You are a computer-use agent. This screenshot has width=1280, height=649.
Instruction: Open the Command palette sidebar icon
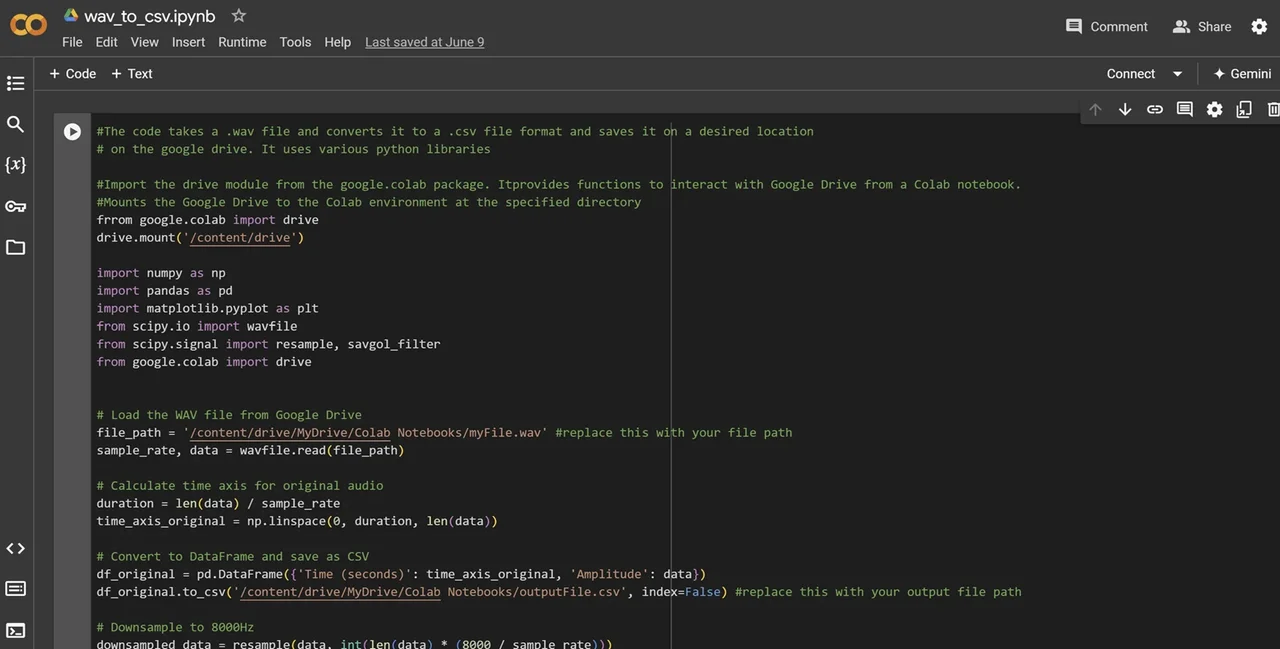[15, 589]
